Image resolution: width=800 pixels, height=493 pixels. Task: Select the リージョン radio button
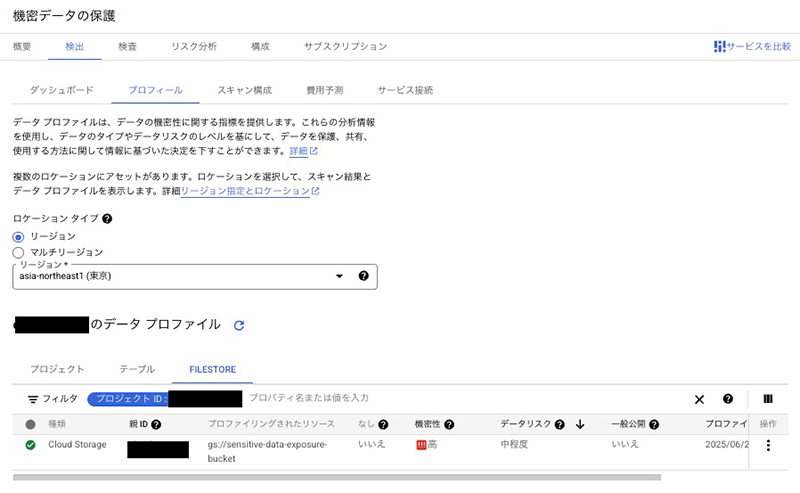[18, 236]
